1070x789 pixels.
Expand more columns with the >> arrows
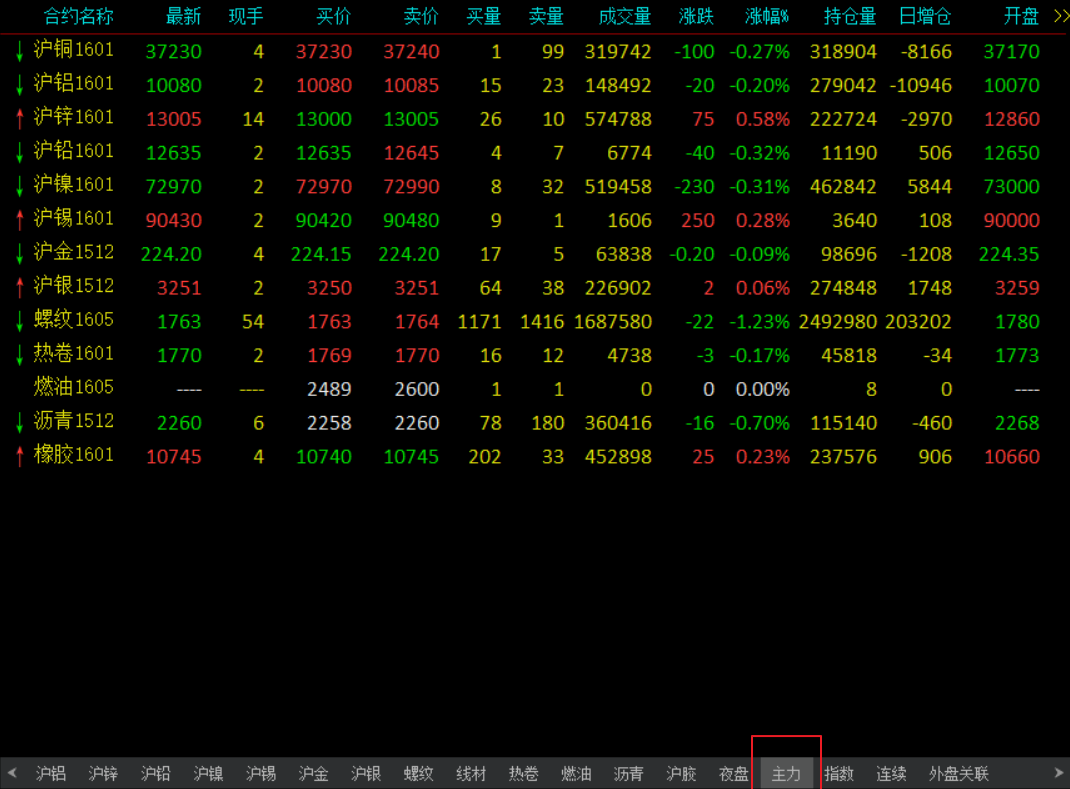(x=1060, y=16)
